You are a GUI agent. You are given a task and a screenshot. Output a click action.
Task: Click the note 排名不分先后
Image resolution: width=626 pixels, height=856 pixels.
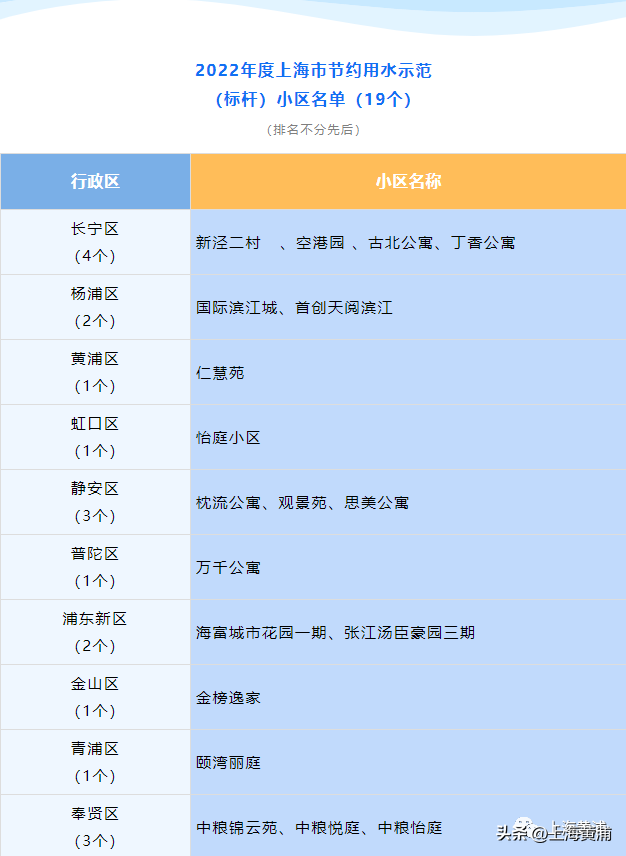(313, 130)
